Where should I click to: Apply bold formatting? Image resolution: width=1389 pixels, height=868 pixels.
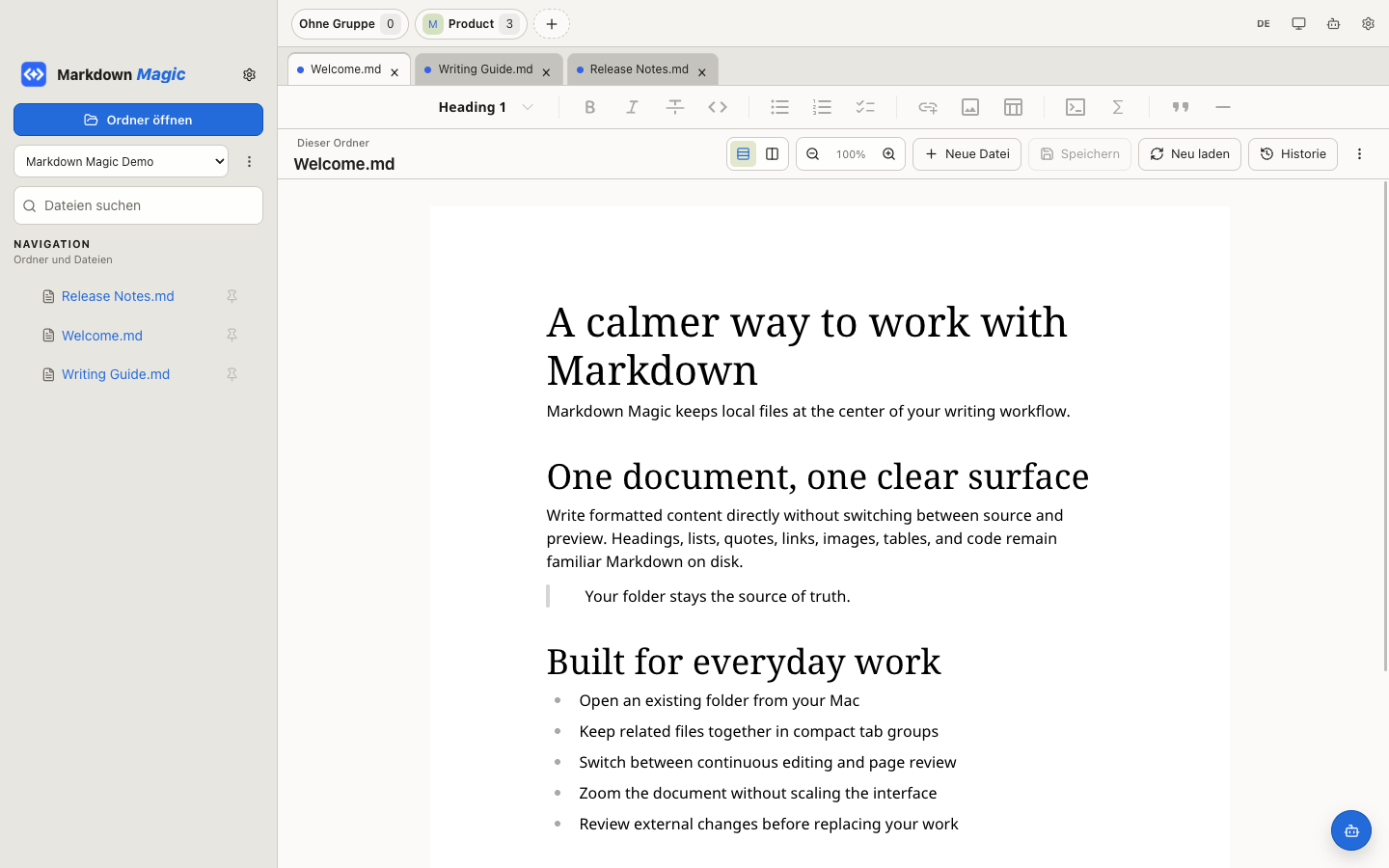pyautogui.click(x=589, y=107)
